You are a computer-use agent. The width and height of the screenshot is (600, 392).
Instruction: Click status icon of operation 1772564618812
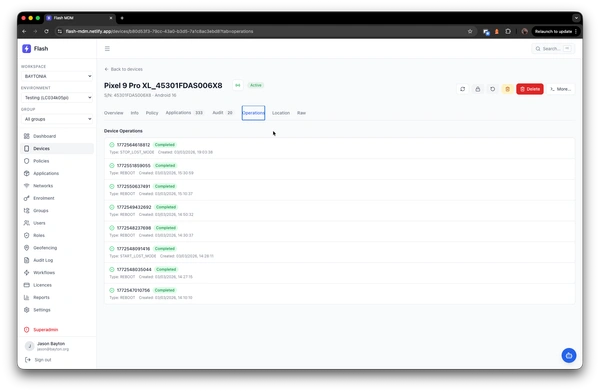click(x=112, y=145)
